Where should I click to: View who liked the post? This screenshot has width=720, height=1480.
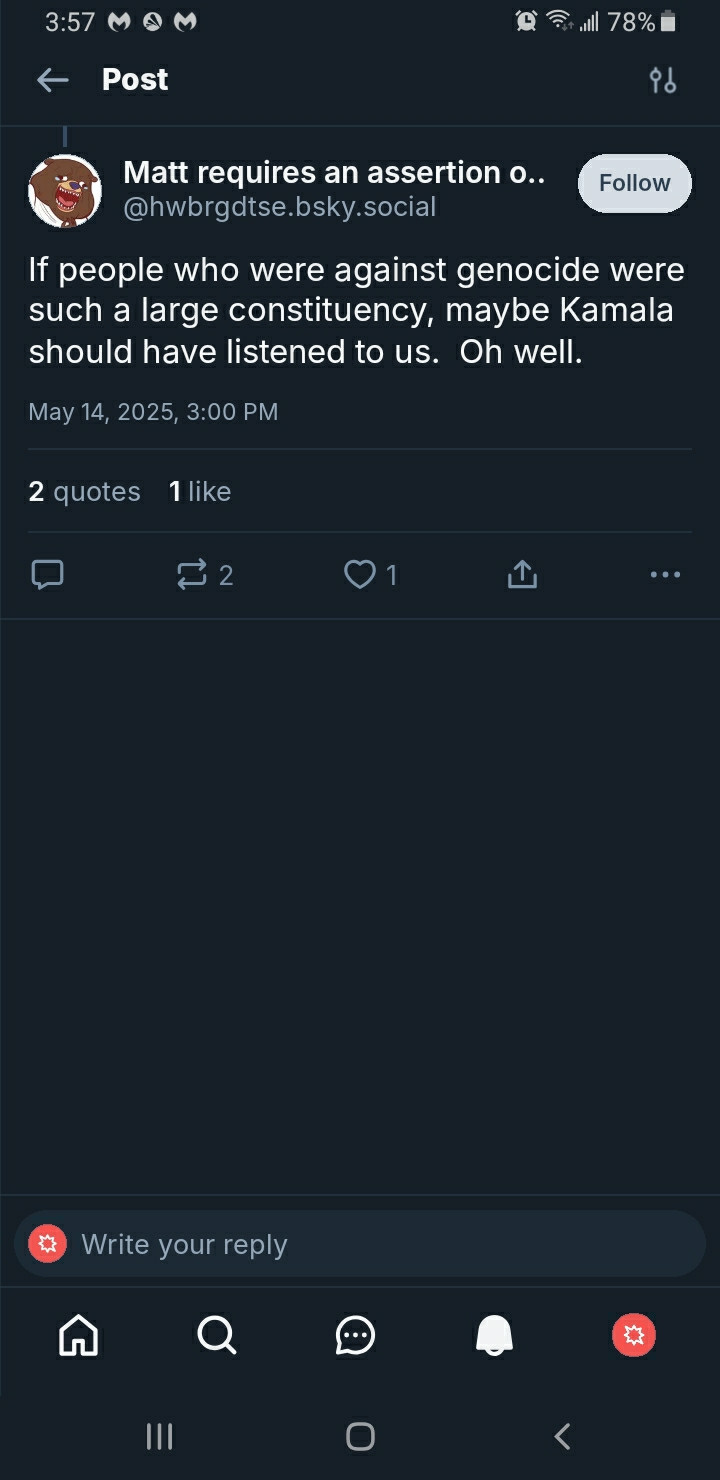coord(200,491)
